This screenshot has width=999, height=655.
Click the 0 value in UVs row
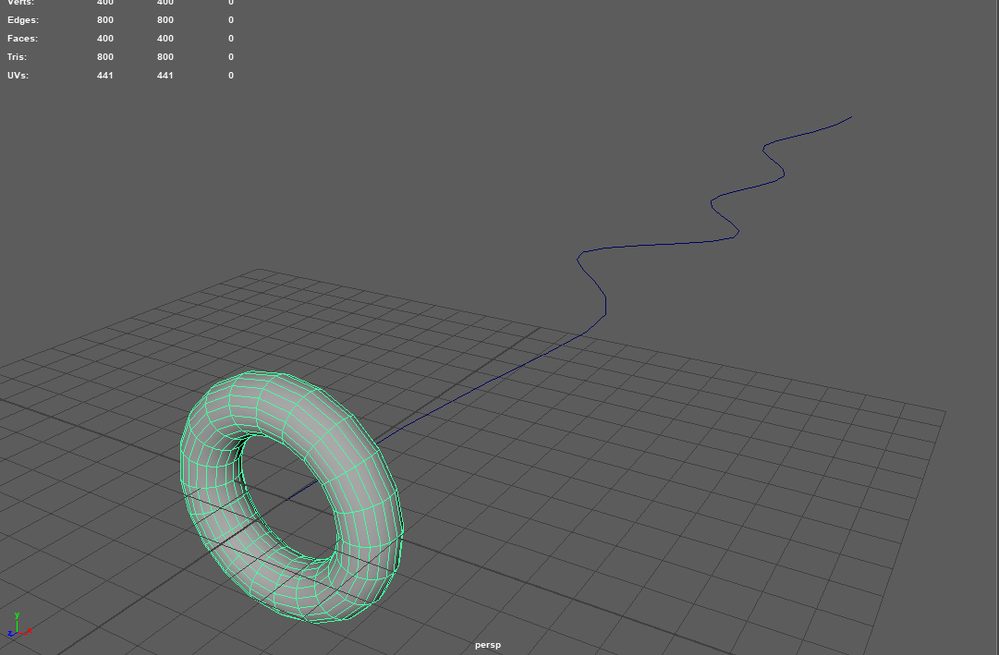pos(231,75)
